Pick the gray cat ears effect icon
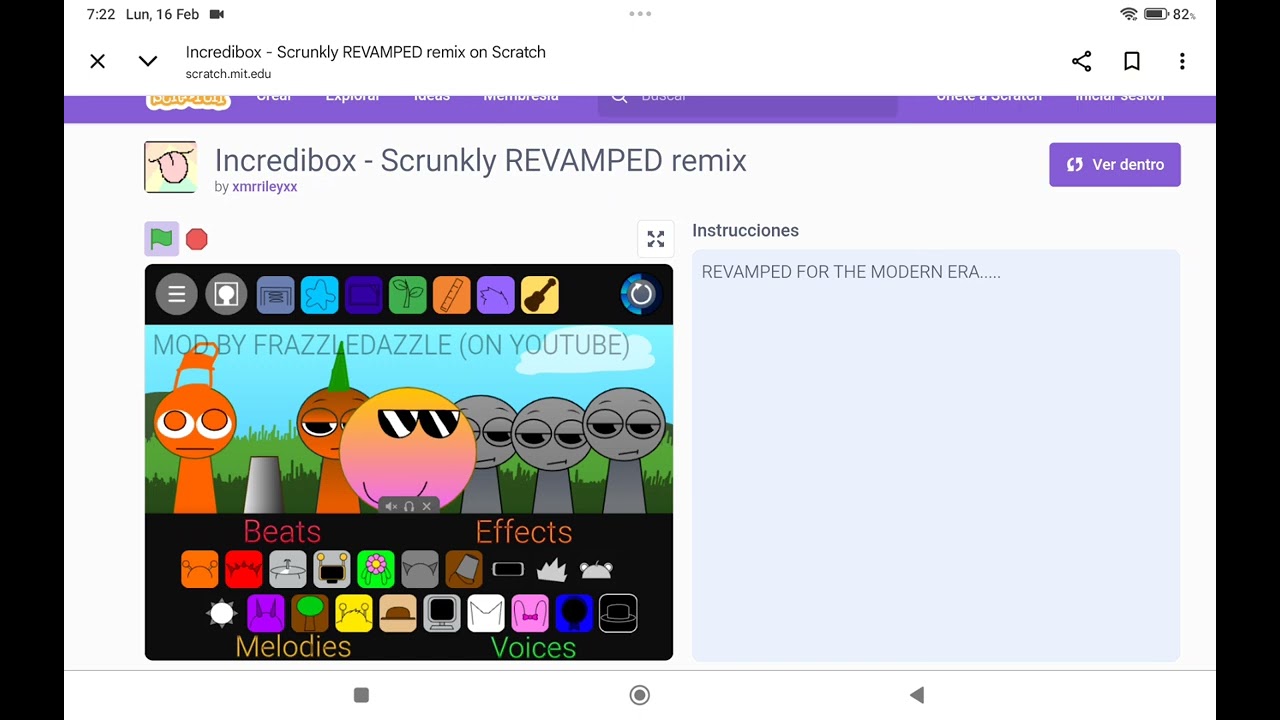The width and height of the screenshot is (1280, 720). (x=420, y=569)
